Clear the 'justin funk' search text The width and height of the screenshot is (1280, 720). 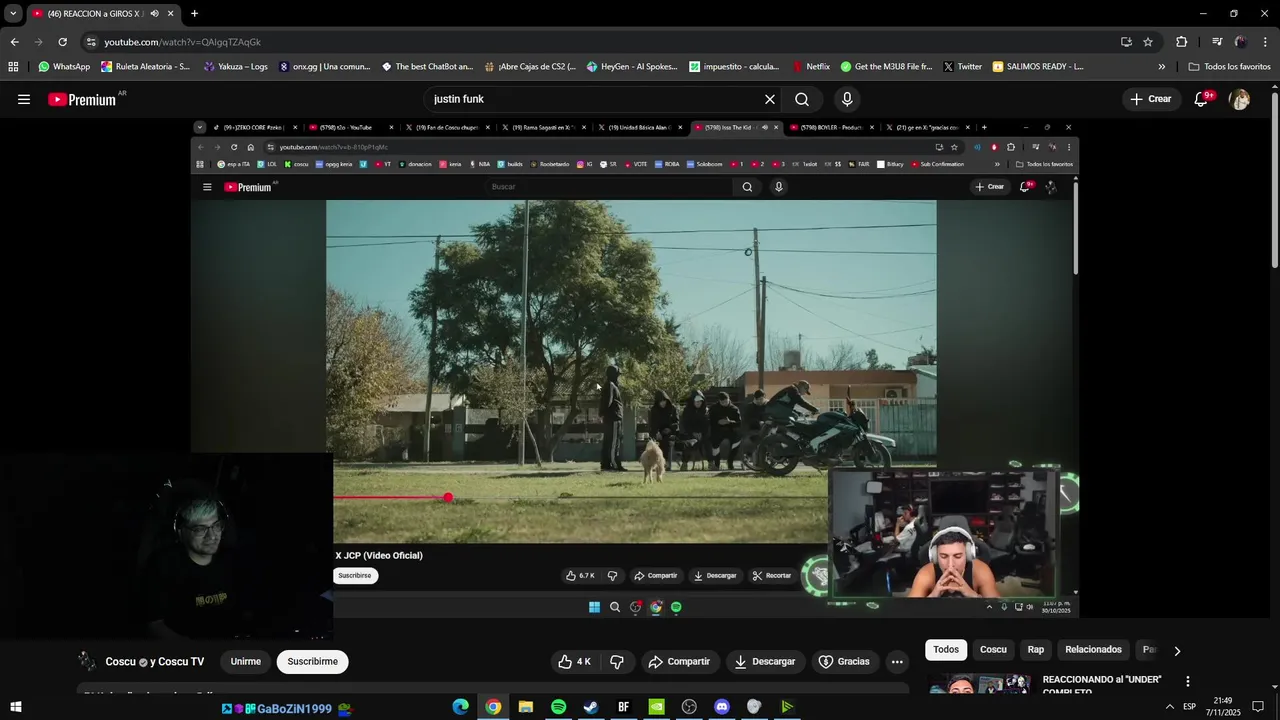(x=770, y=99)
